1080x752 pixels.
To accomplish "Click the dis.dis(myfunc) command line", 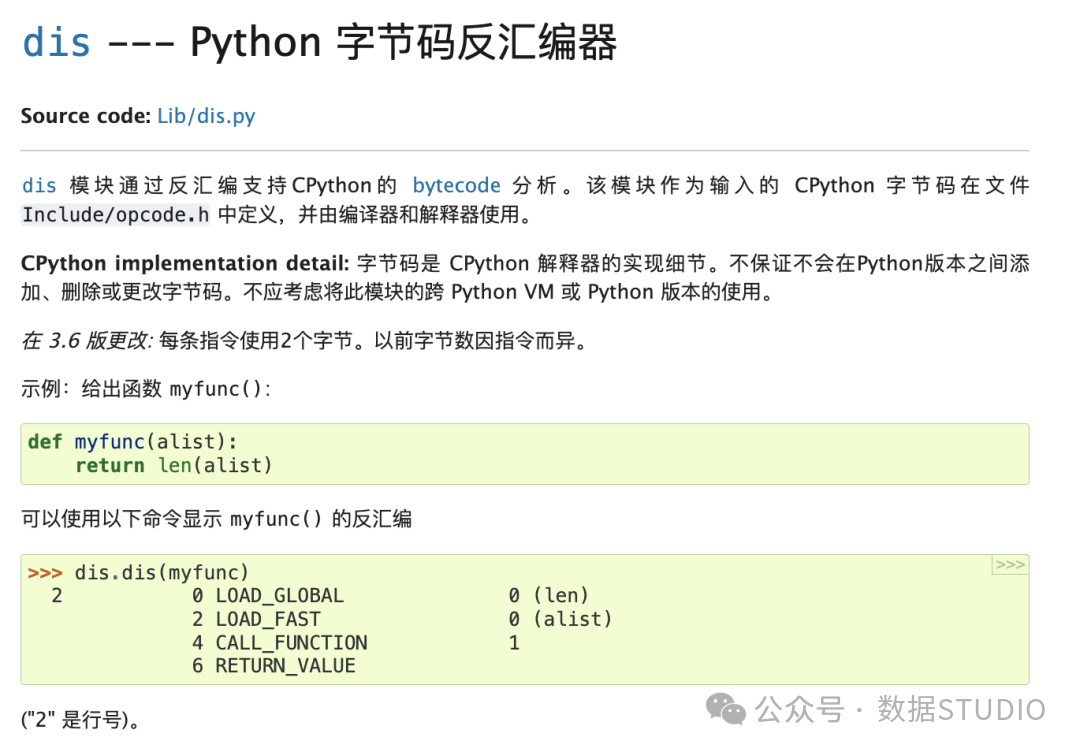I will [x=161, y=572].
